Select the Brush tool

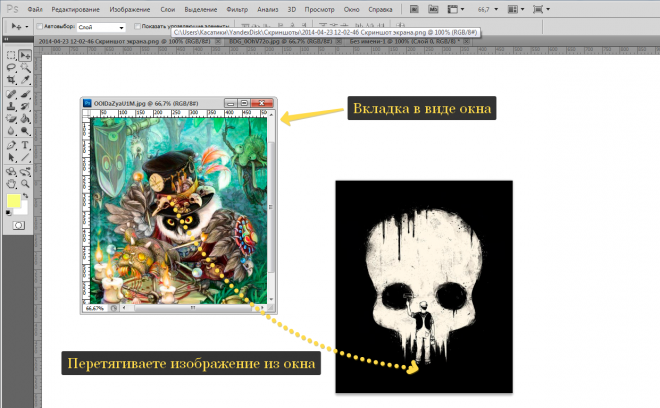pos(25,94)
